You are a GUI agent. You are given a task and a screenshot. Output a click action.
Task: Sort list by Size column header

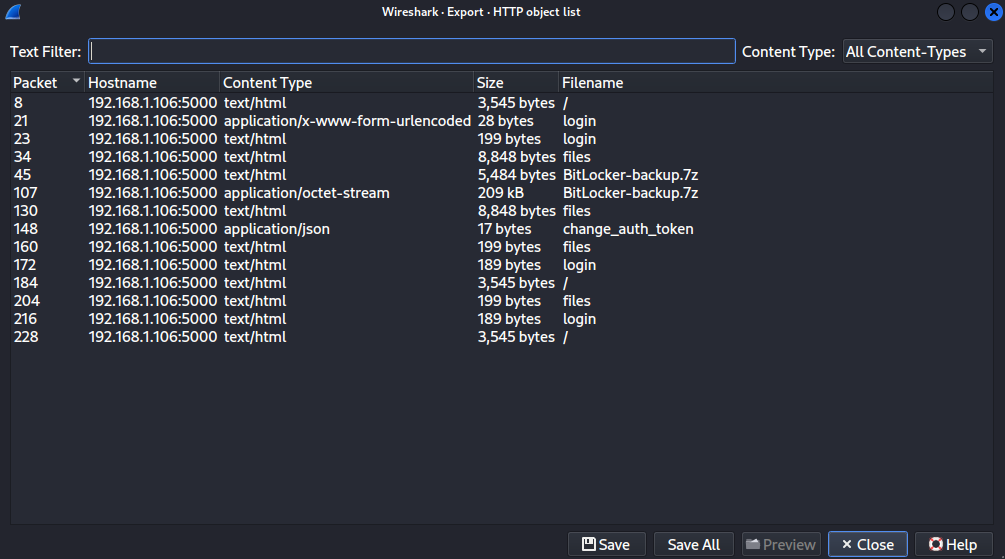coord(516,83)
